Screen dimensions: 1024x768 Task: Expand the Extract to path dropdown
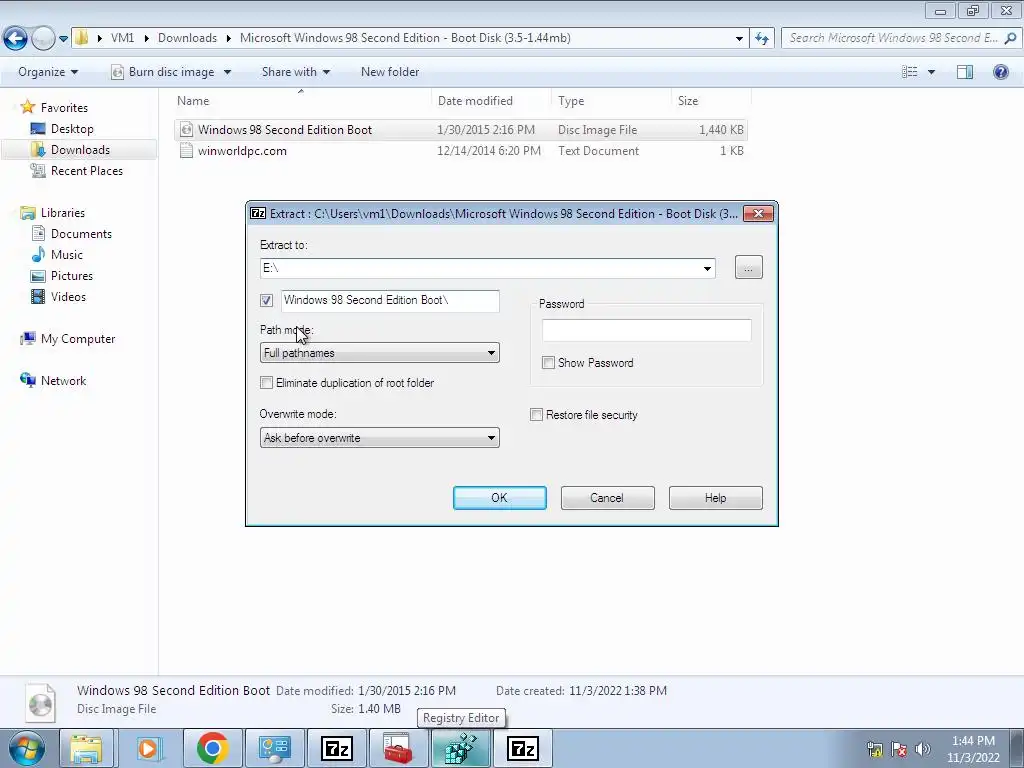707,268
